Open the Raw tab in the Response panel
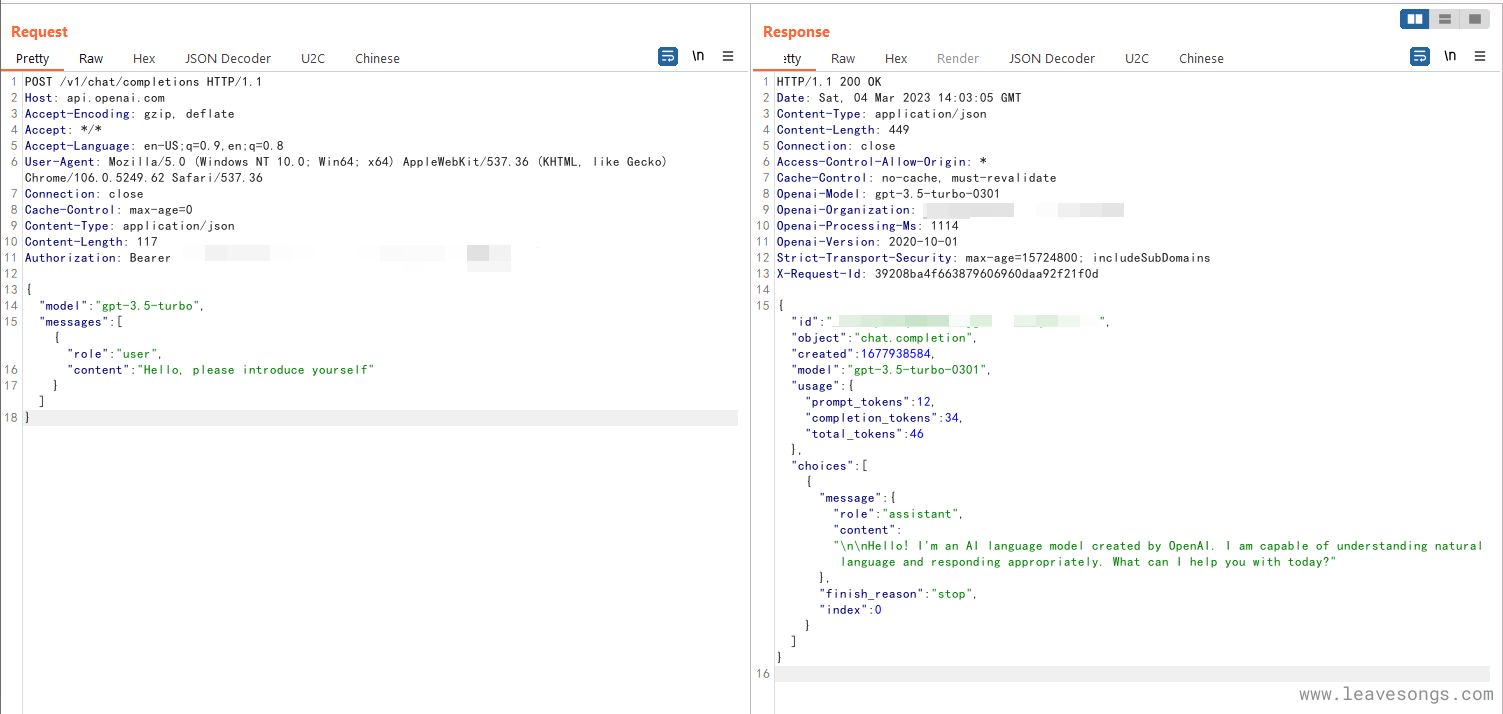This screenshot has height=714, width=1503. click(843, 59)
